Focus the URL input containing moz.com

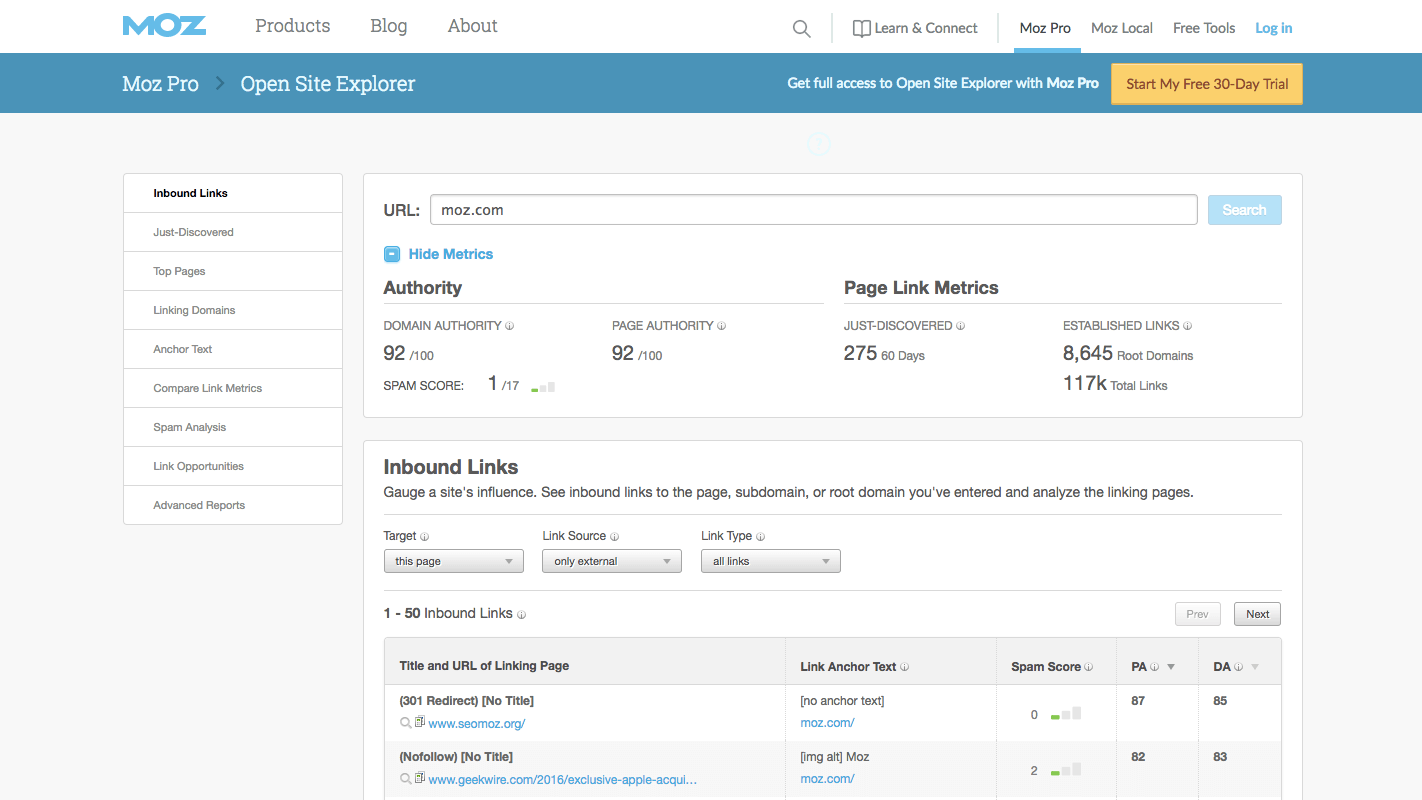point(814,210)
